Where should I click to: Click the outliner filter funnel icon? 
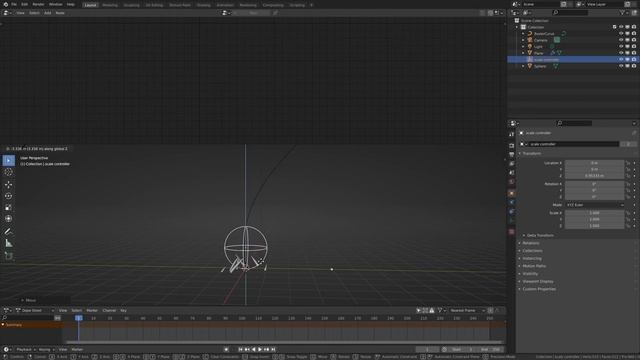(x=622, y=13)
